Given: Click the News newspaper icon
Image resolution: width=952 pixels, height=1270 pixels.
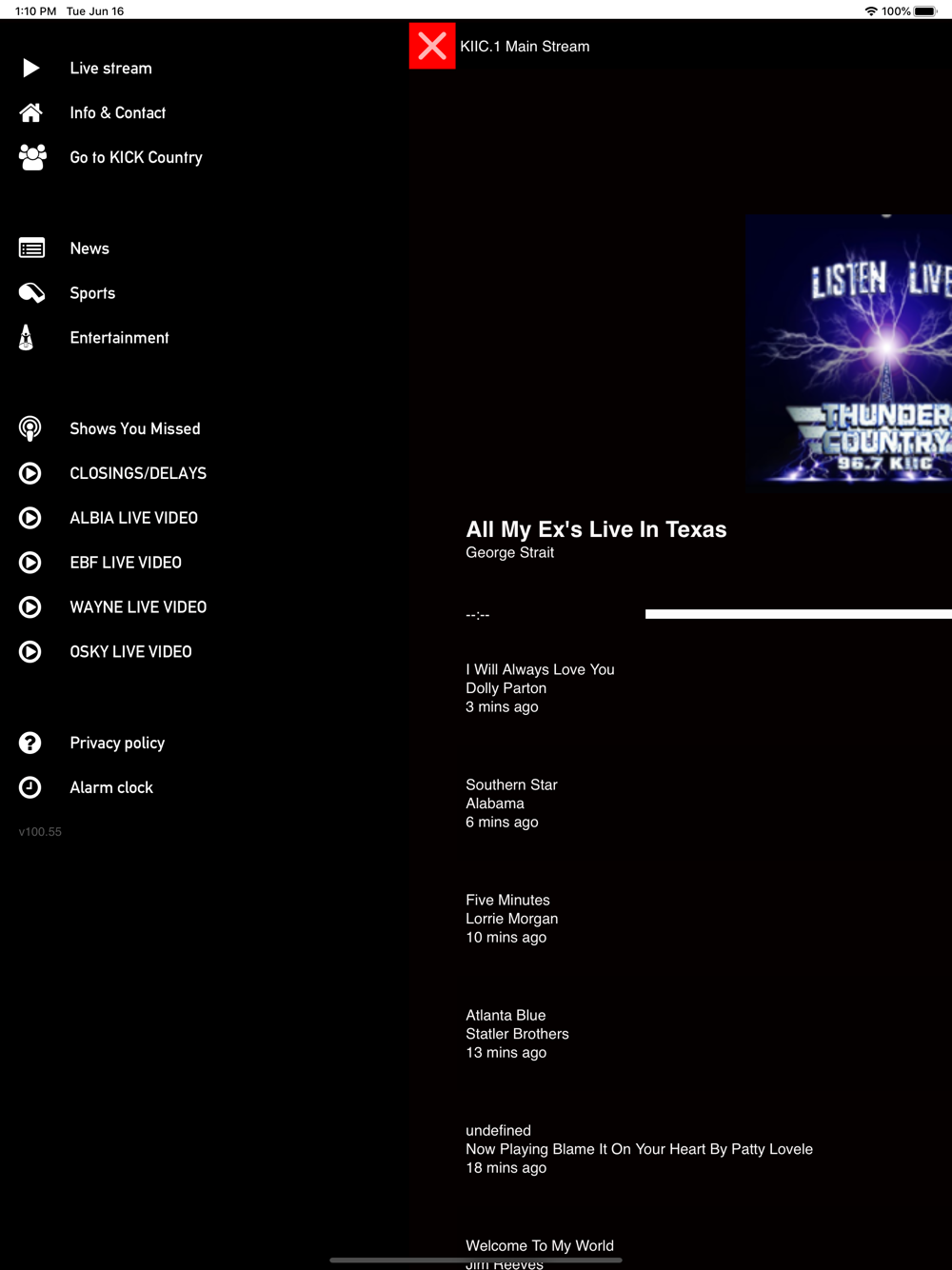Looking at the screenshot, I should coord(31,248).
